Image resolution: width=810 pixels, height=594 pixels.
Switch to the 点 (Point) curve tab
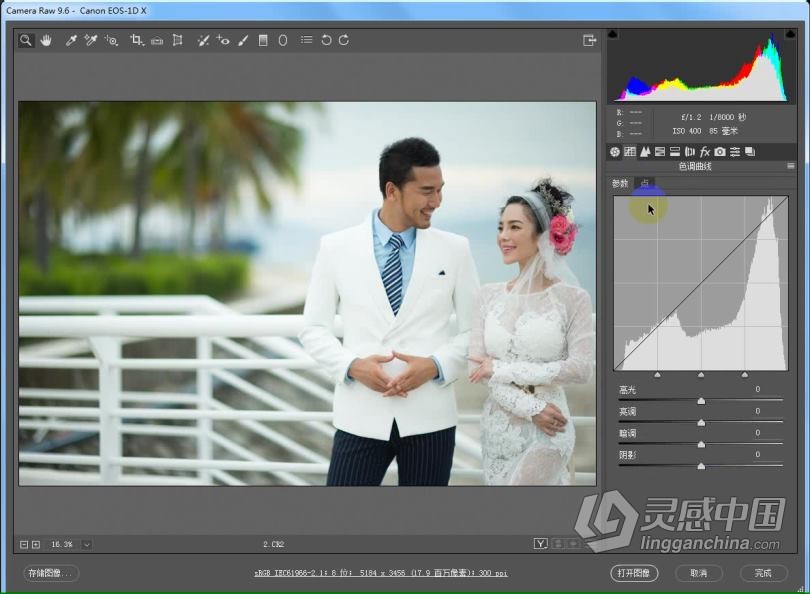[x=645, y=183]
